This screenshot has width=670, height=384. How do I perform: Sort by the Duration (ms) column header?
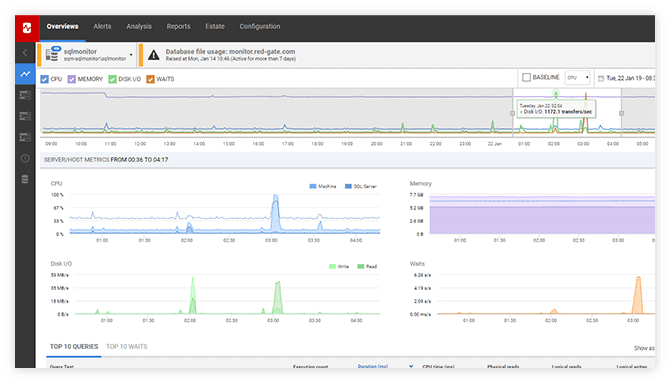pos(373,366)
